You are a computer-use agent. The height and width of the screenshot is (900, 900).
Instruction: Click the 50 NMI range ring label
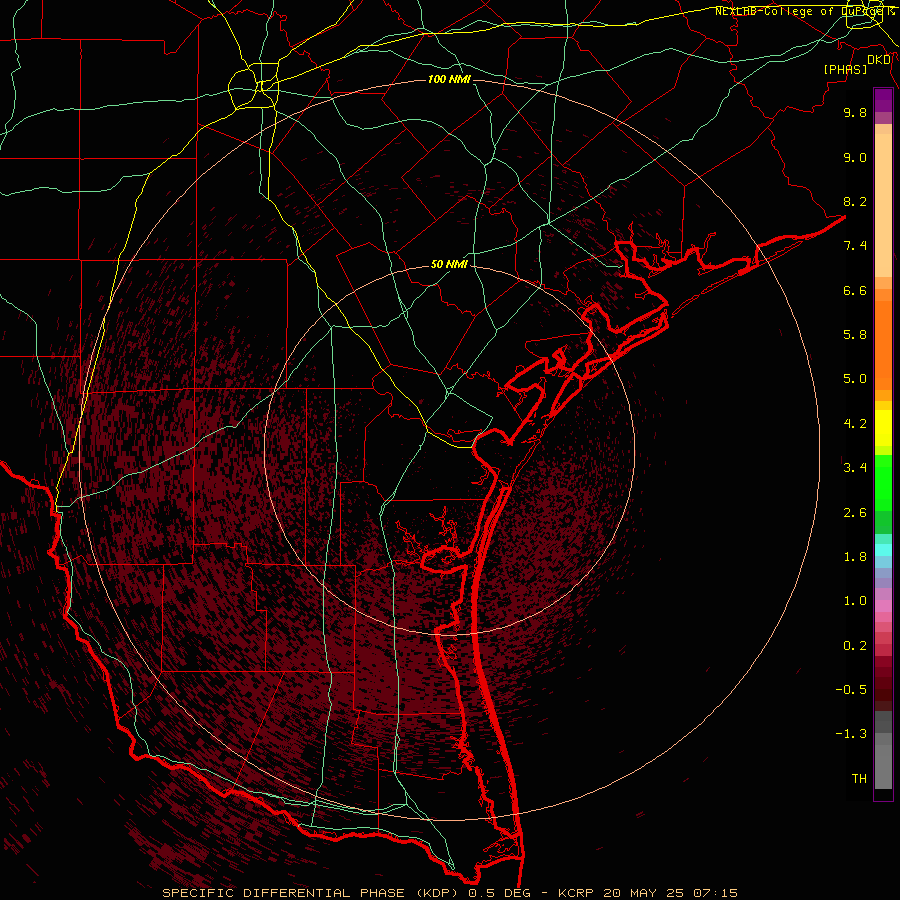pos(449,264)
